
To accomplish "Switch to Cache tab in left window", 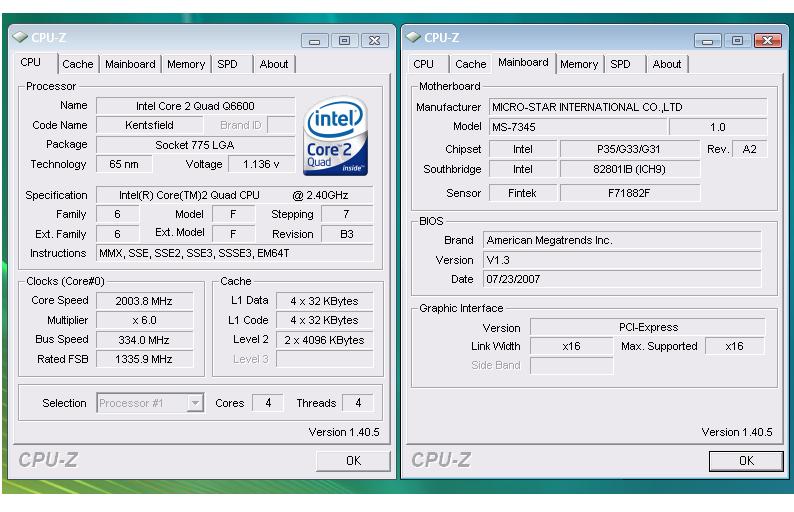I will pyautogui.click(x=77, y=64).
